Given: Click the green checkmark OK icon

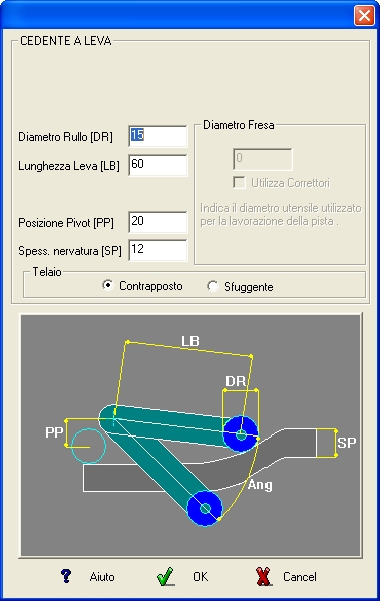Looking at the screenshot, I should click(x=166, y=576).
